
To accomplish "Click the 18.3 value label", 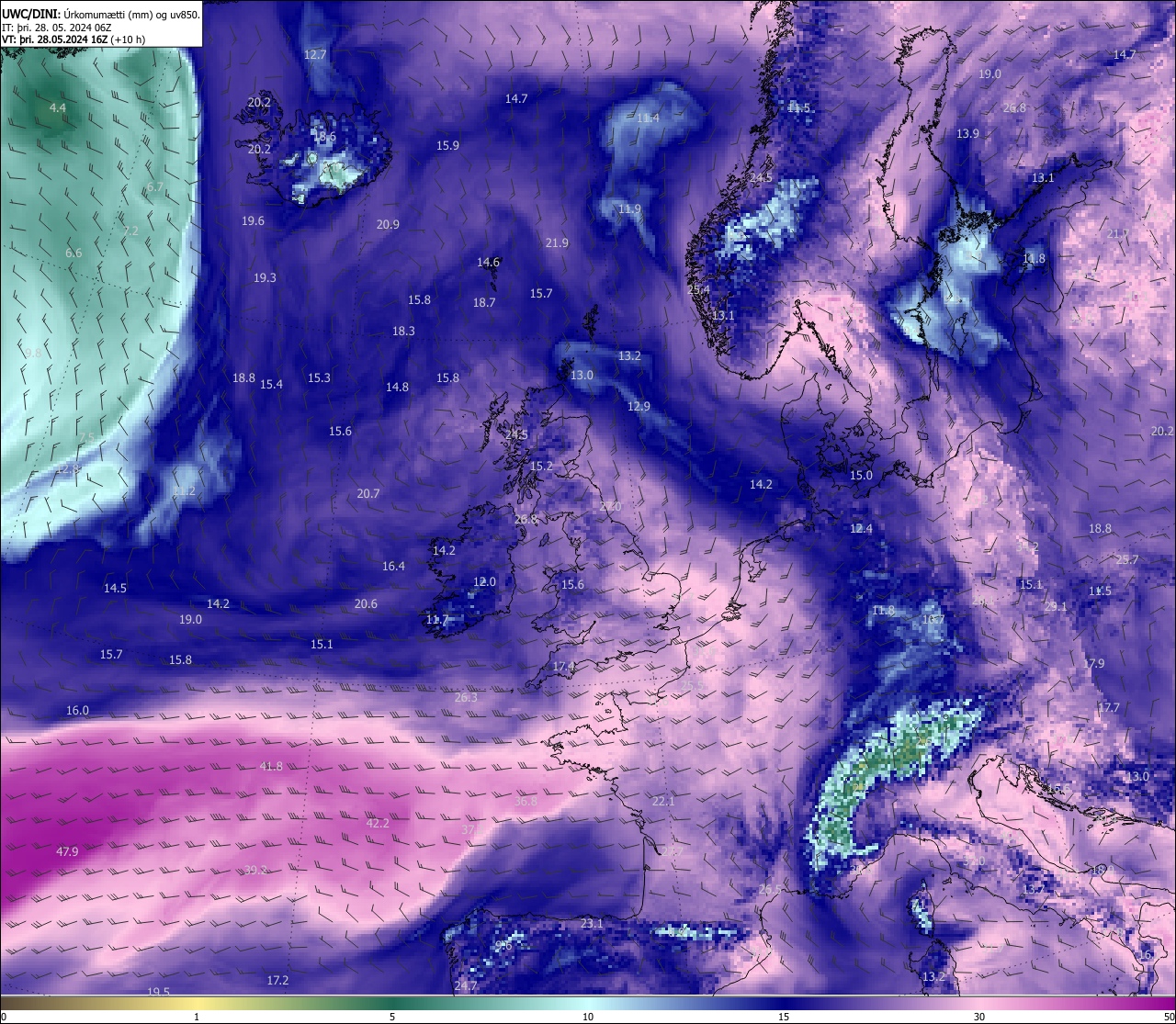I will coord(403,331).
